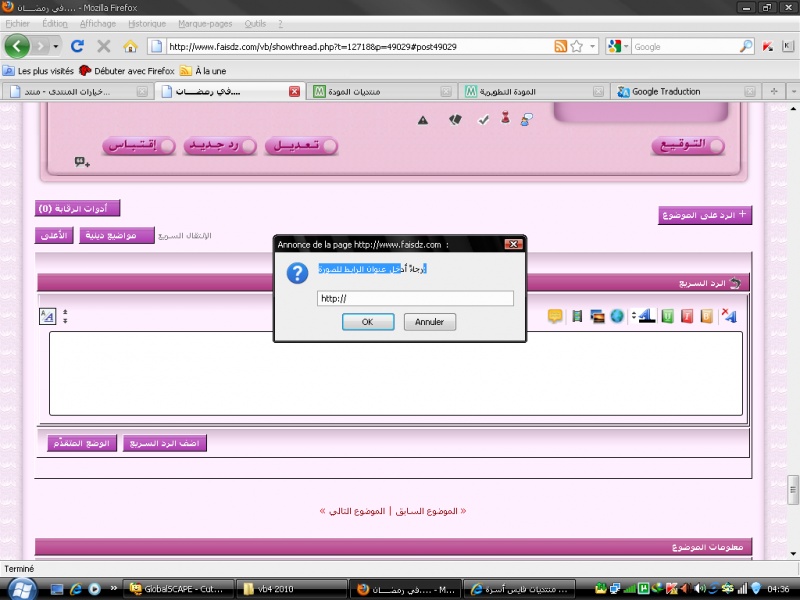Open the search engine selector dropdown
The width and height of the screenshot is (800, 600).
[x=618, y=46]
